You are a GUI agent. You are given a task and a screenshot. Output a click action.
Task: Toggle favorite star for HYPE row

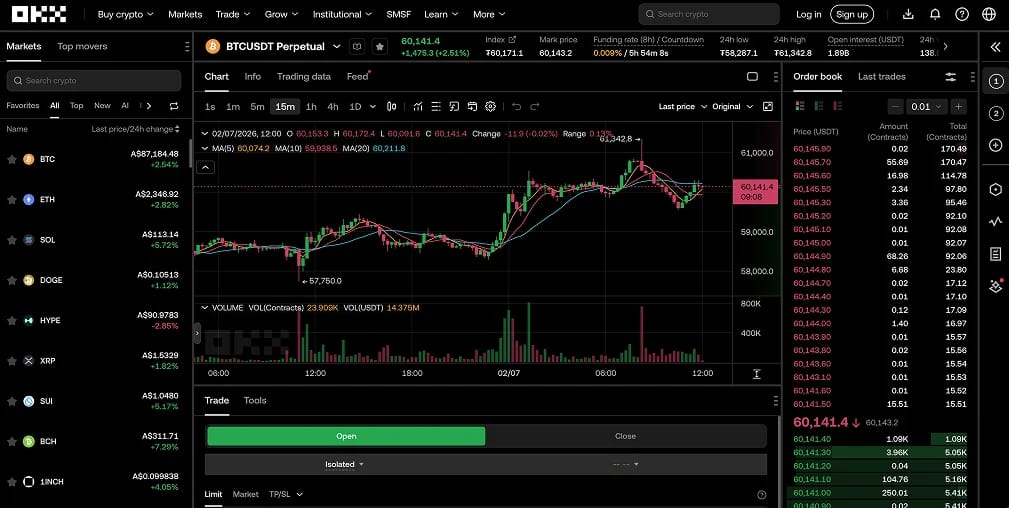pyautogui.click(x=12, y=320)
